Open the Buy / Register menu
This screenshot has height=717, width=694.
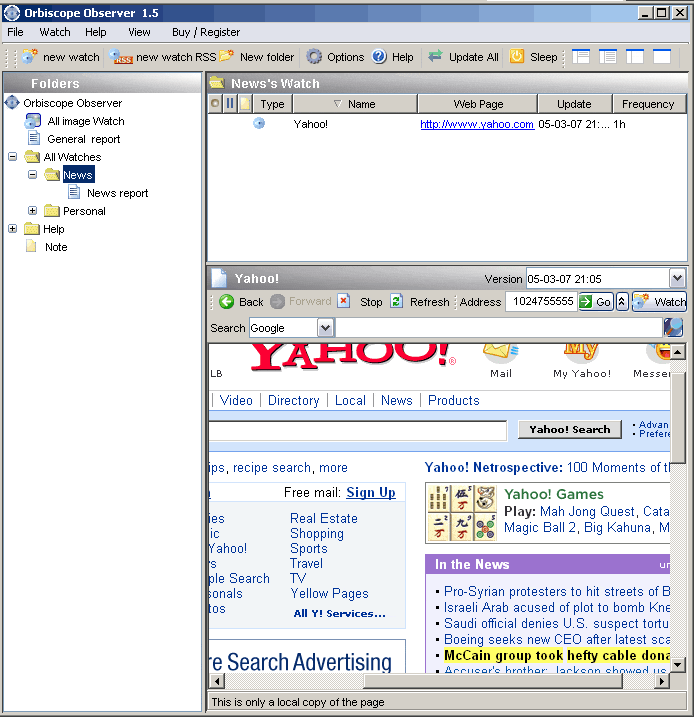[x=206, y=32]
